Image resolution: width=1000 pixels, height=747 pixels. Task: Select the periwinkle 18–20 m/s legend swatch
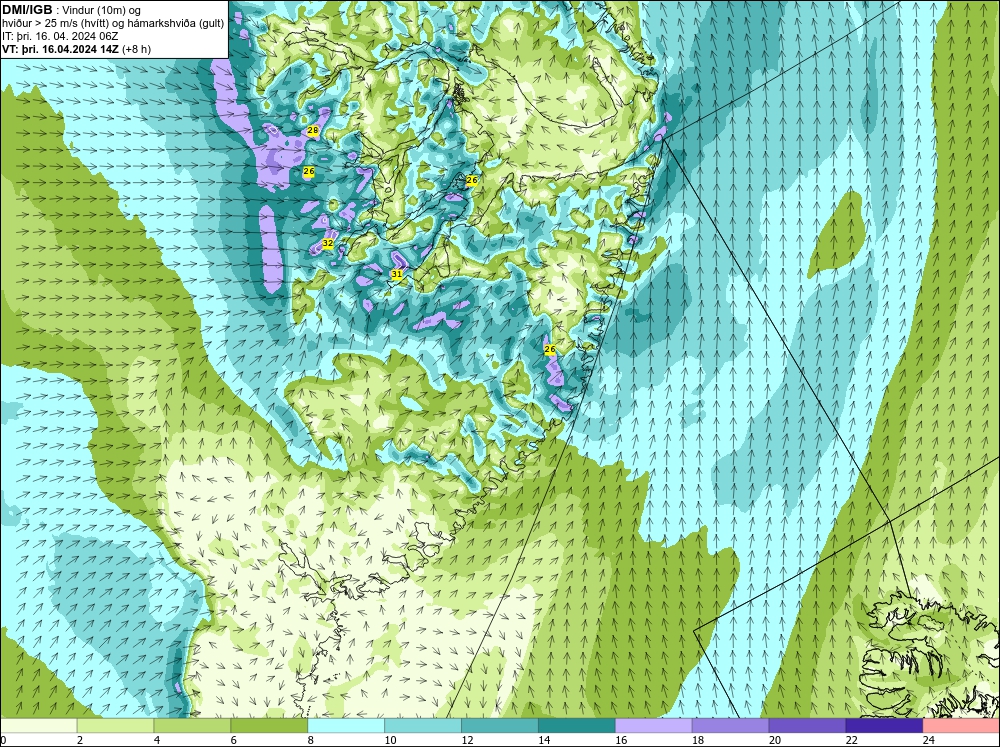730,726
